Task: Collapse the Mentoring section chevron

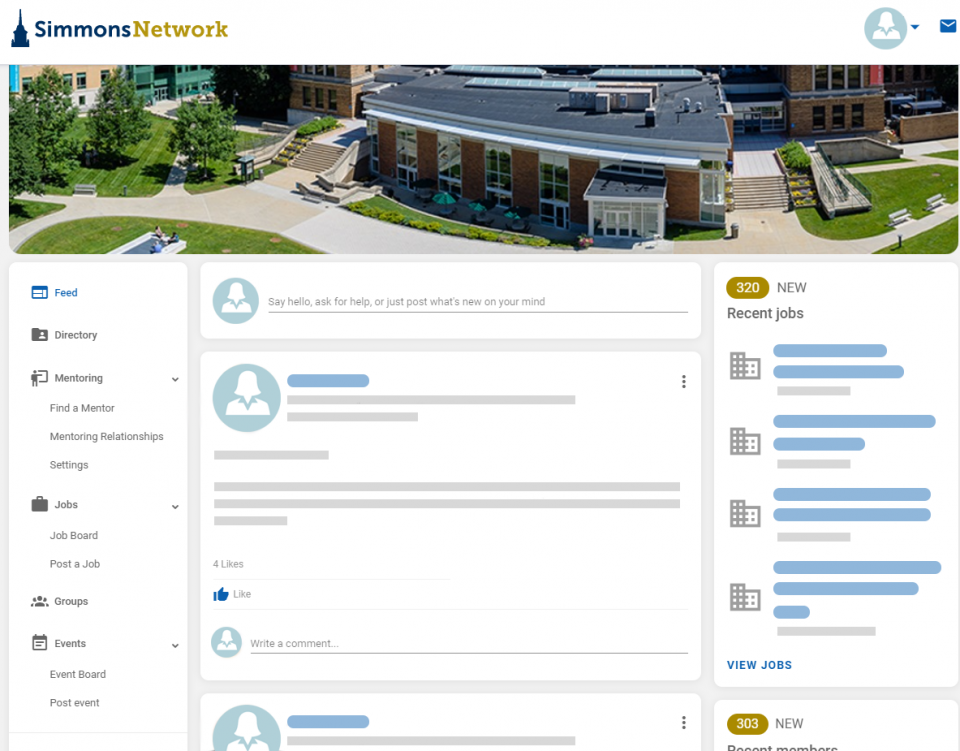Action: click(175, 379)
